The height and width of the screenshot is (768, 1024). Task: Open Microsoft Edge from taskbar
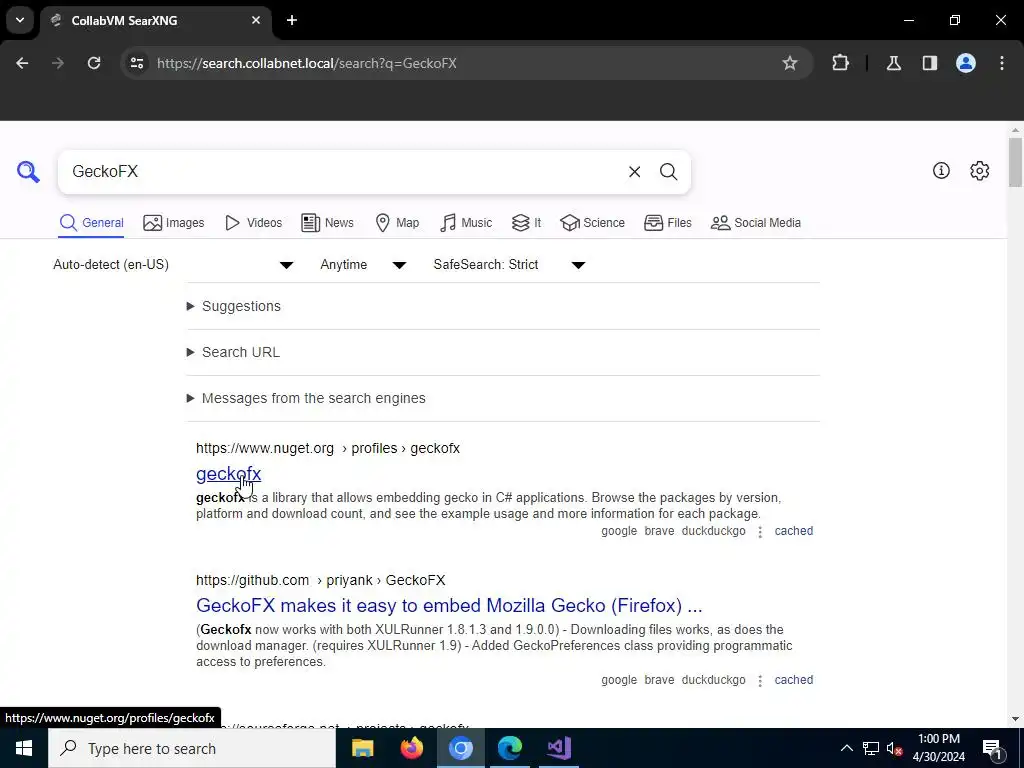(x=509, y=748)
